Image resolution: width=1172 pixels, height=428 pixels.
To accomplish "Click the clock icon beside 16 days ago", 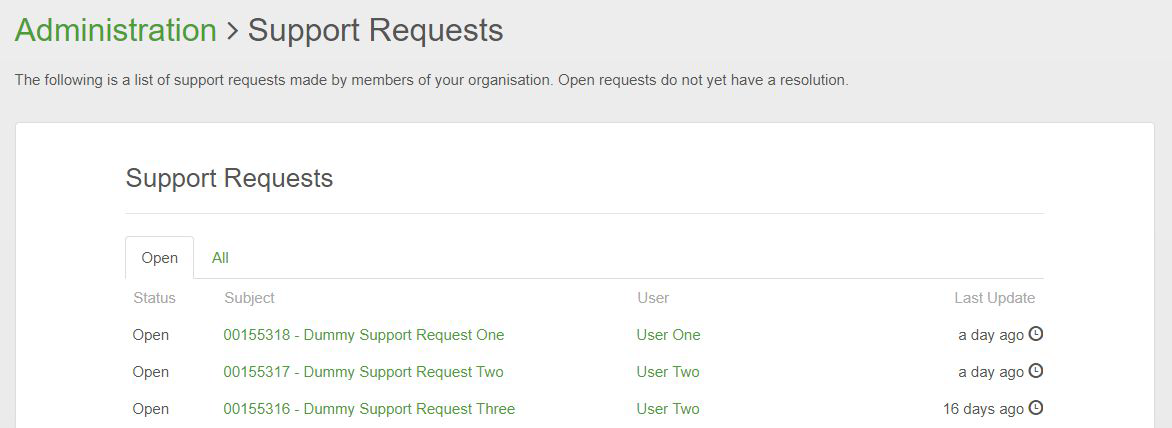I will coord(1036,408).
